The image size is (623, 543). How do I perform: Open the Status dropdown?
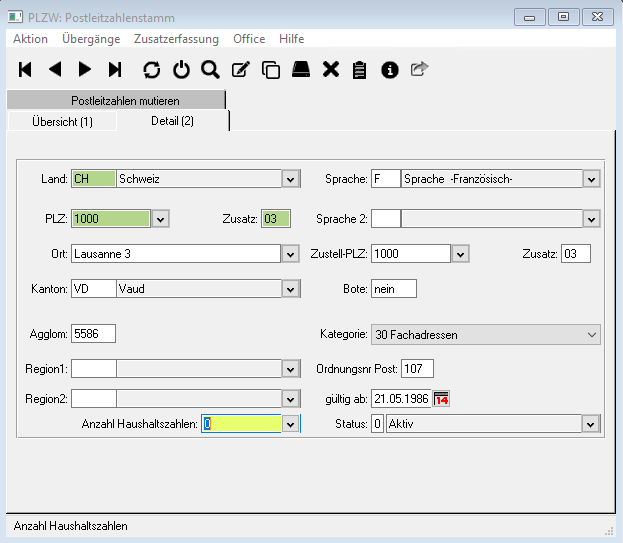pos(591,424)
